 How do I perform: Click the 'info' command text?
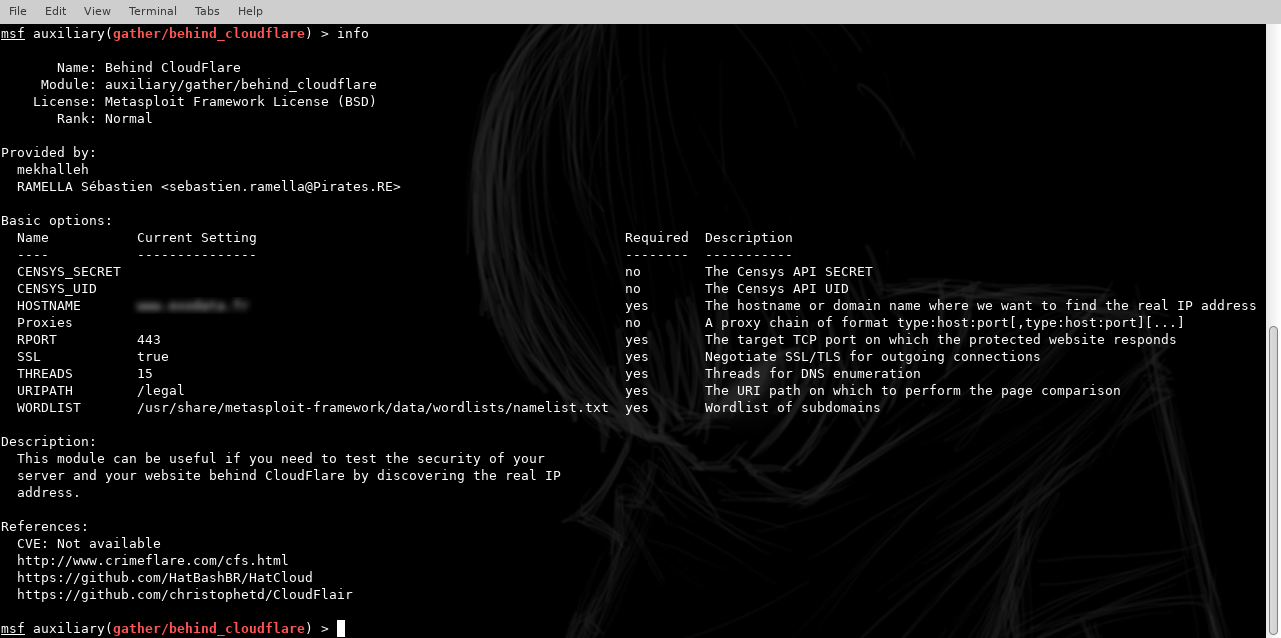353,34
